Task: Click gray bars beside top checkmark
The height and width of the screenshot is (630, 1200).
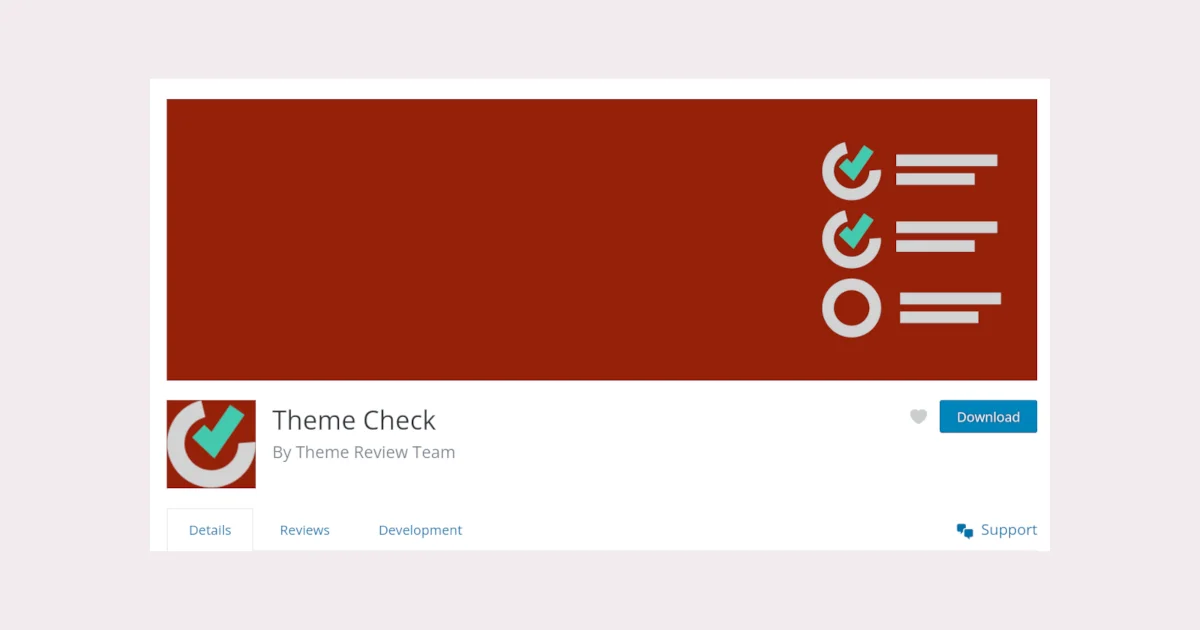Action: tap(946, 169)
